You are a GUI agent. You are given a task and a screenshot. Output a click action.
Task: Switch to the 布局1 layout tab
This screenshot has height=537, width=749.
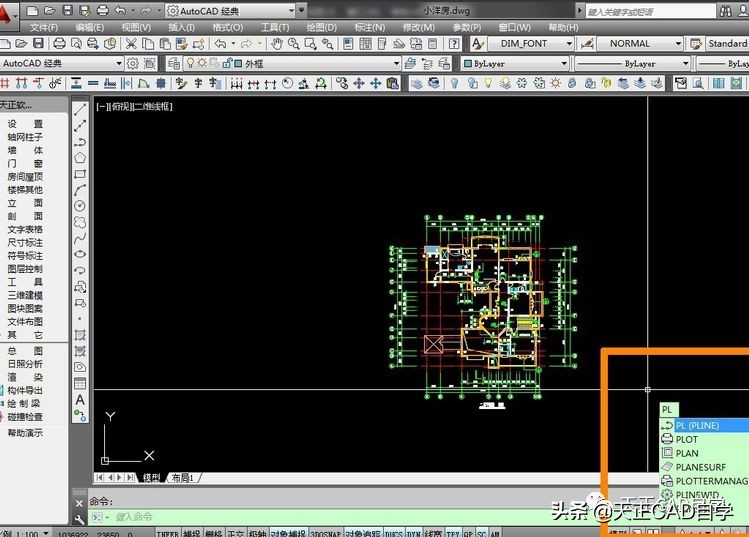[x=183, y=477]
